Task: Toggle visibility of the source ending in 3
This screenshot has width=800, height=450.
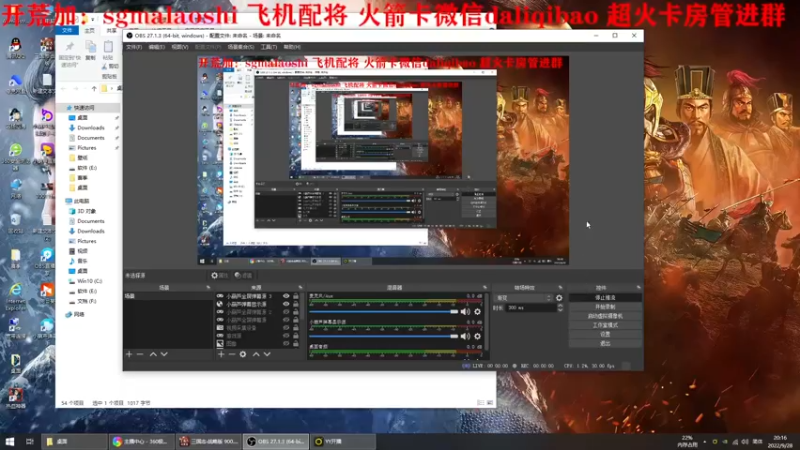Action: 286,296
